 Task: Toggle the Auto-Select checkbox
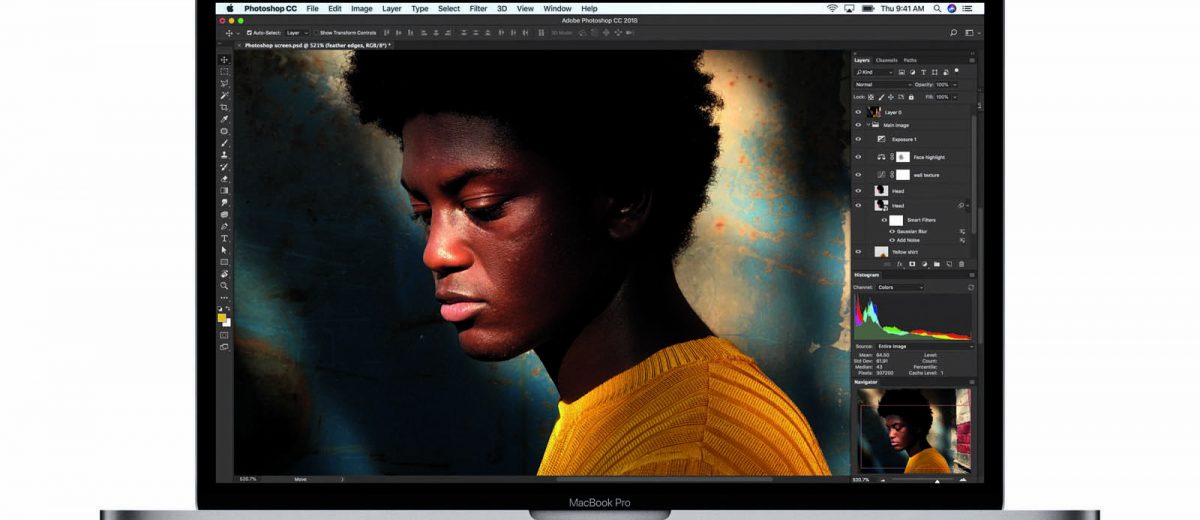pos(249,32)
